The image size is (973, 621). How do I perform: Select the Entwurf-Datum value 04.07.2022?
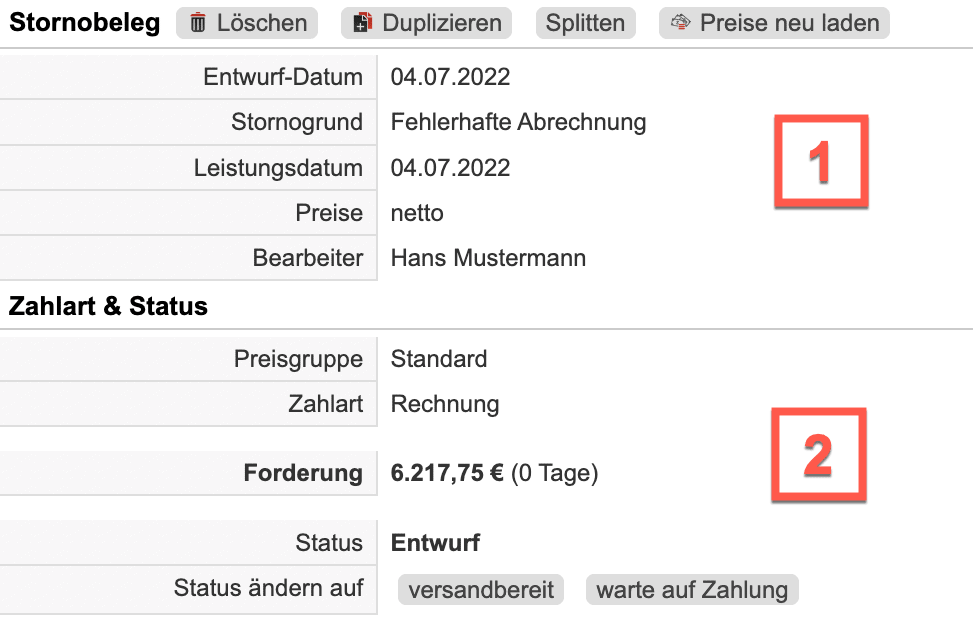[x=450, y=77]
